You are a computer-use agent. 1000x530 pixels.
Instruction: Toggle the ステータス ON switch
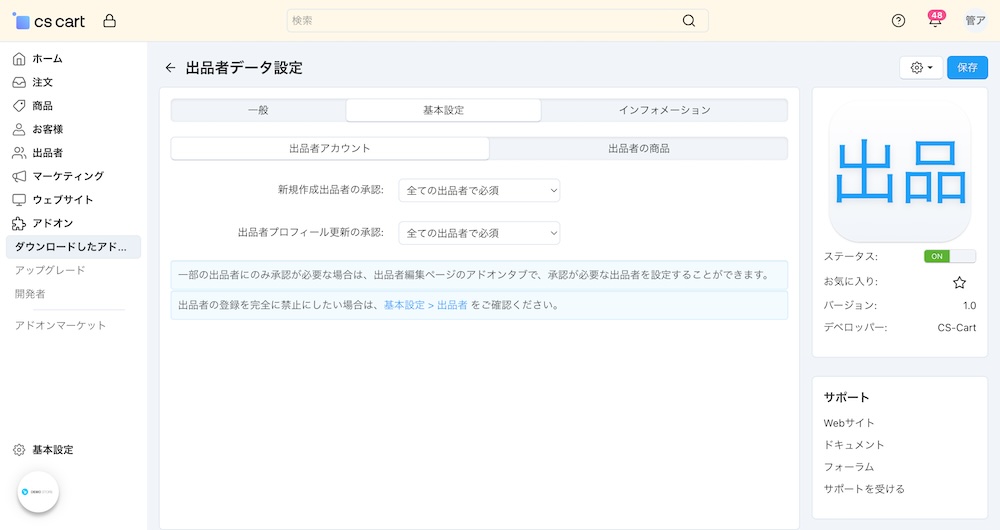tap(950, 256)
